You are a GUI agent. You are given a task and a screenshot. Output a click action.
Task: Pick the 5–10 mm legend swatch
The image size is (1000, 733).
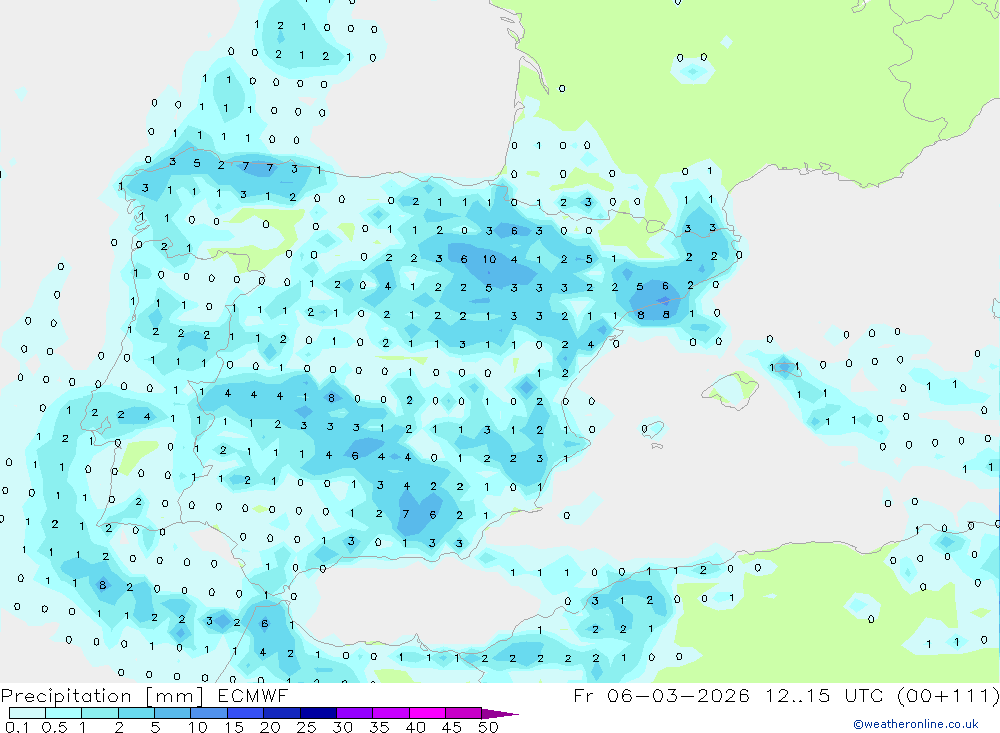(x=172, y=713)
